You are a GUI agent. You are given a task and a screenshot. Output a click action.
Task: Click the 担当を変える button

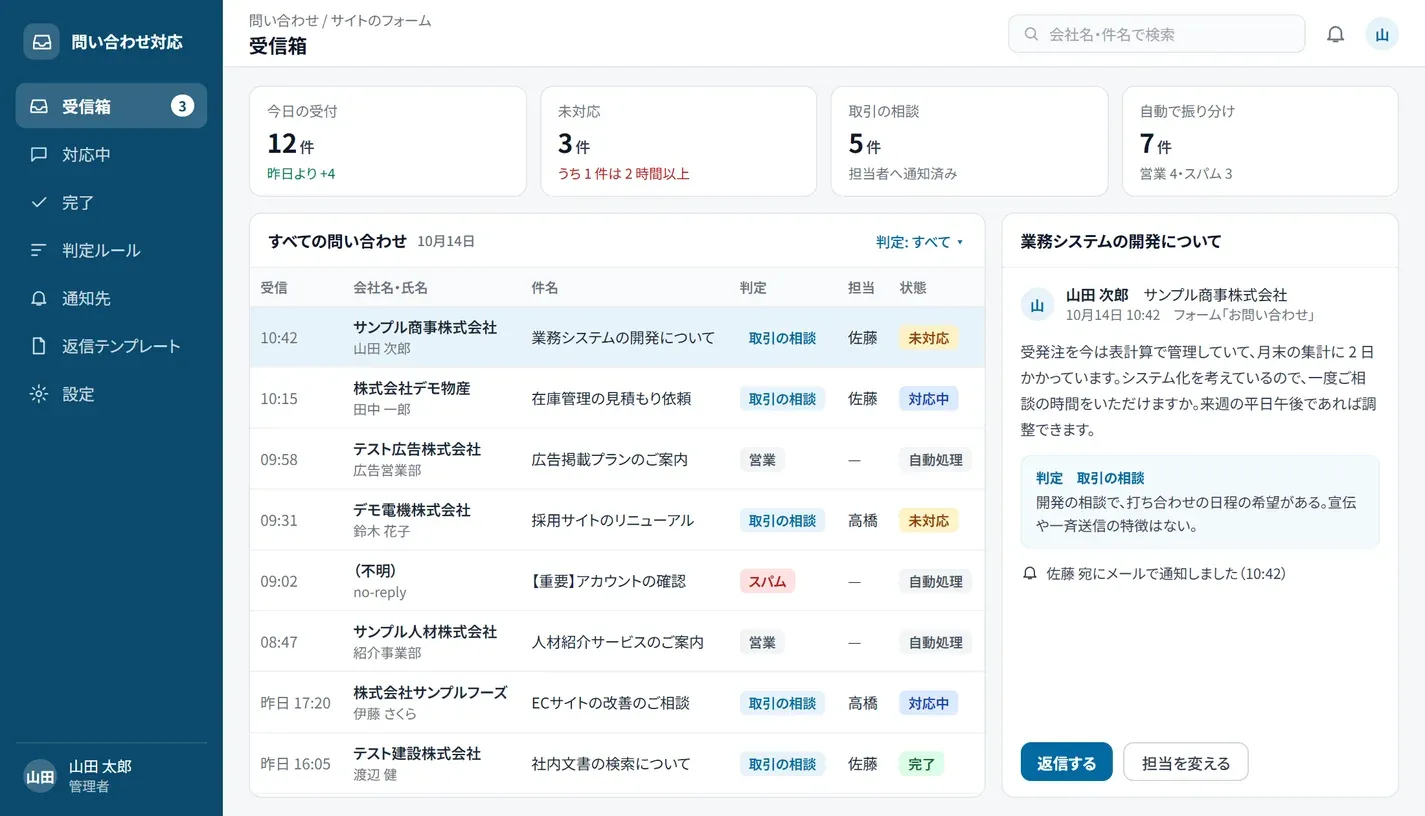(1185, 762)
